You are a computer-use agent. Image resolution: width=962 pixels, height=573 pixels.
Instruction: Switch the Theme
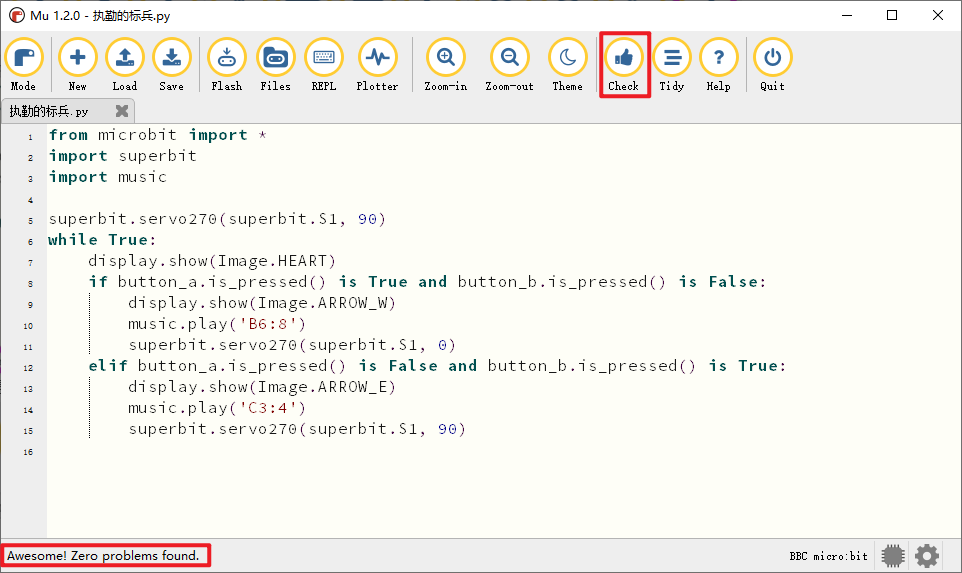568,64
